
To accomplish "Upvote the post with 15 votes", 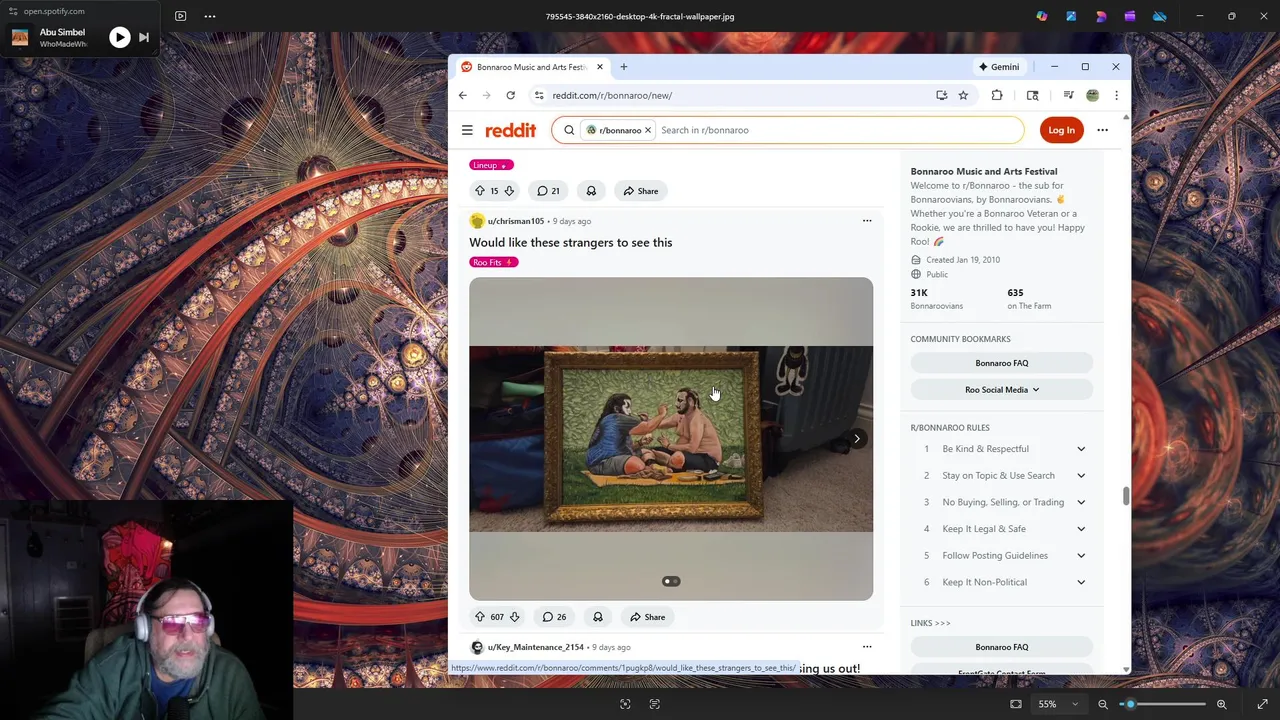I will click(x=480, y=191).
